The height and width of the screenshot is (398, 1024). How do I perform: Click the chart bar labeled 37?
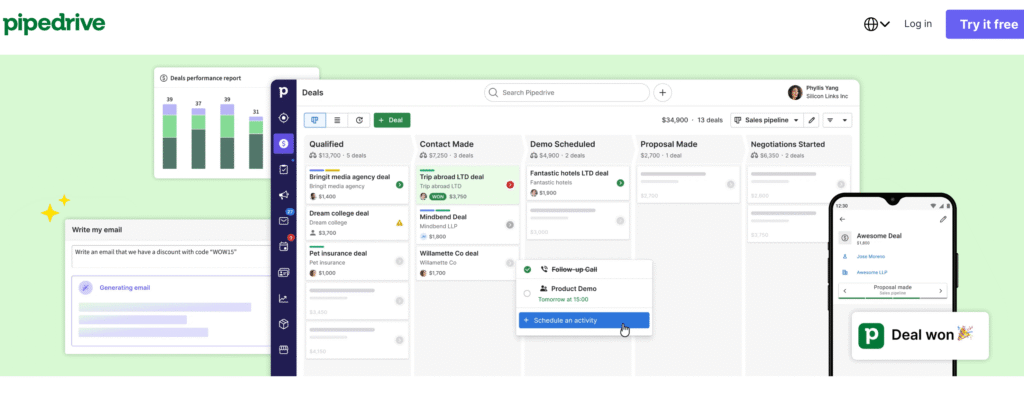coord(199,139)
